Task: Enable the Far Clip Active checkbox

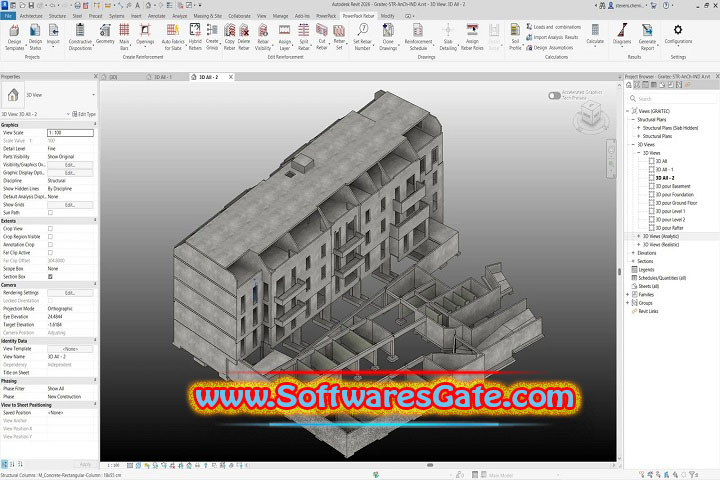Action: [51, 253]
